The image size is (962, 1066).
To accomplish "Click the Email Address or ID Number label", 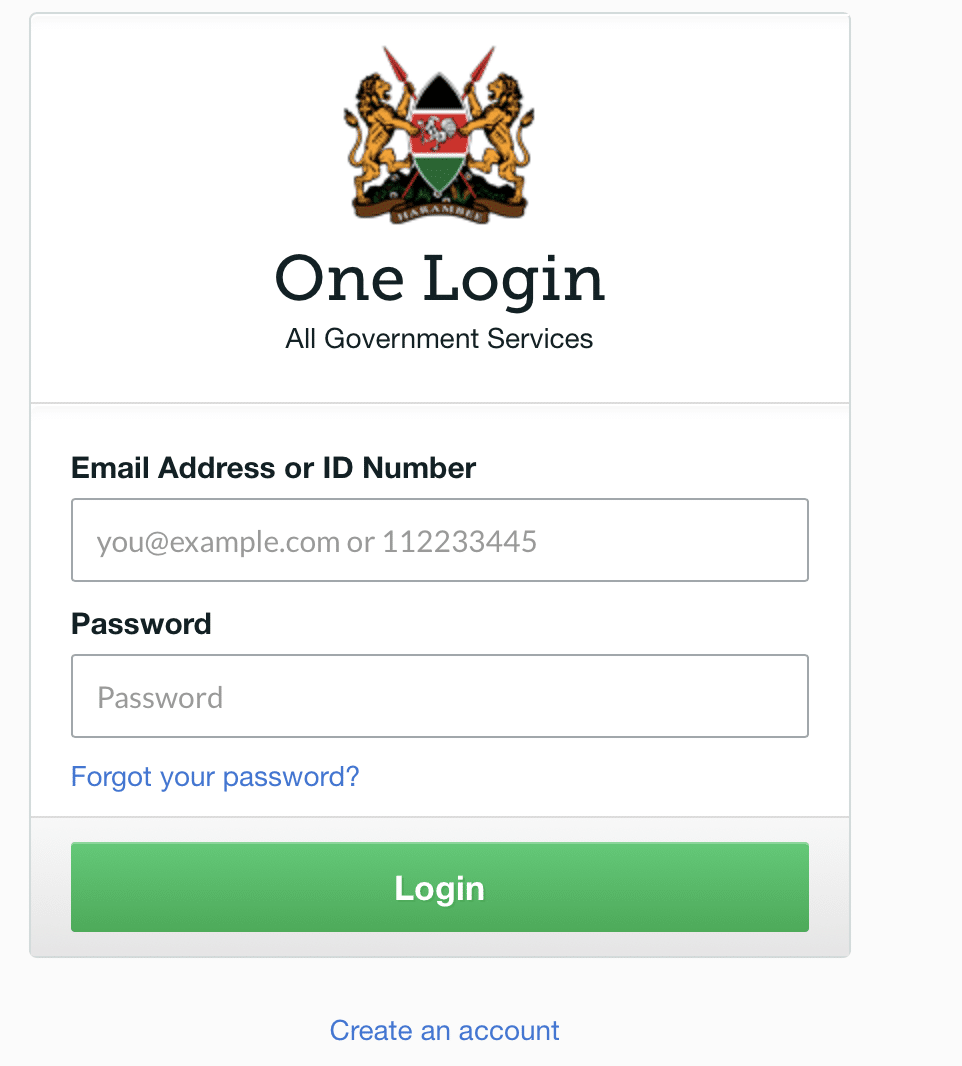I will point(273,468).
